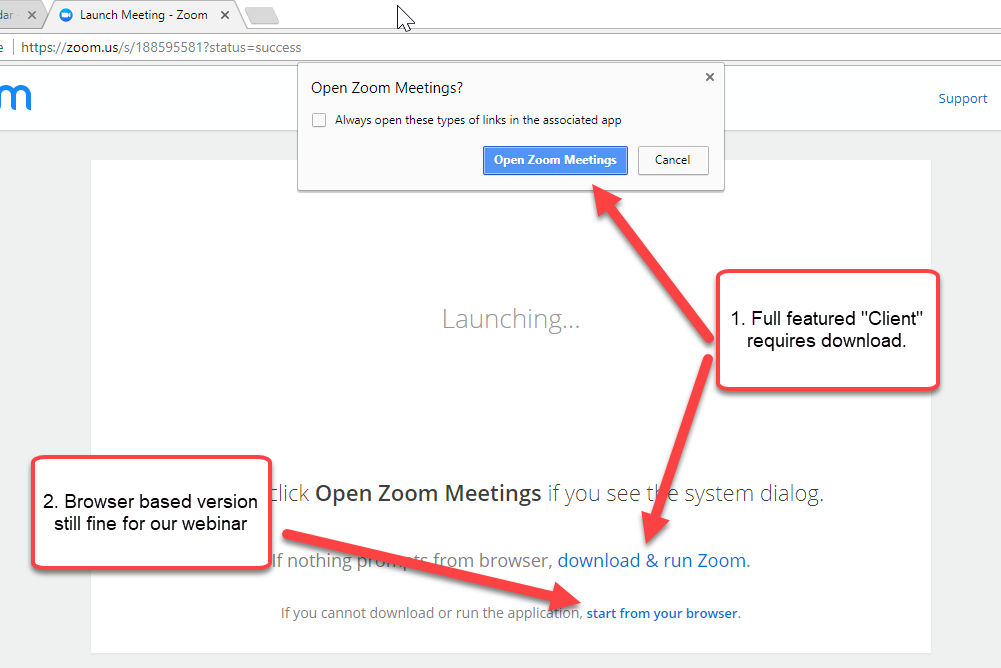Click the Zoom favicon on the tab
The width and height of the screenshot is (1001, 668).
(66, 15)
